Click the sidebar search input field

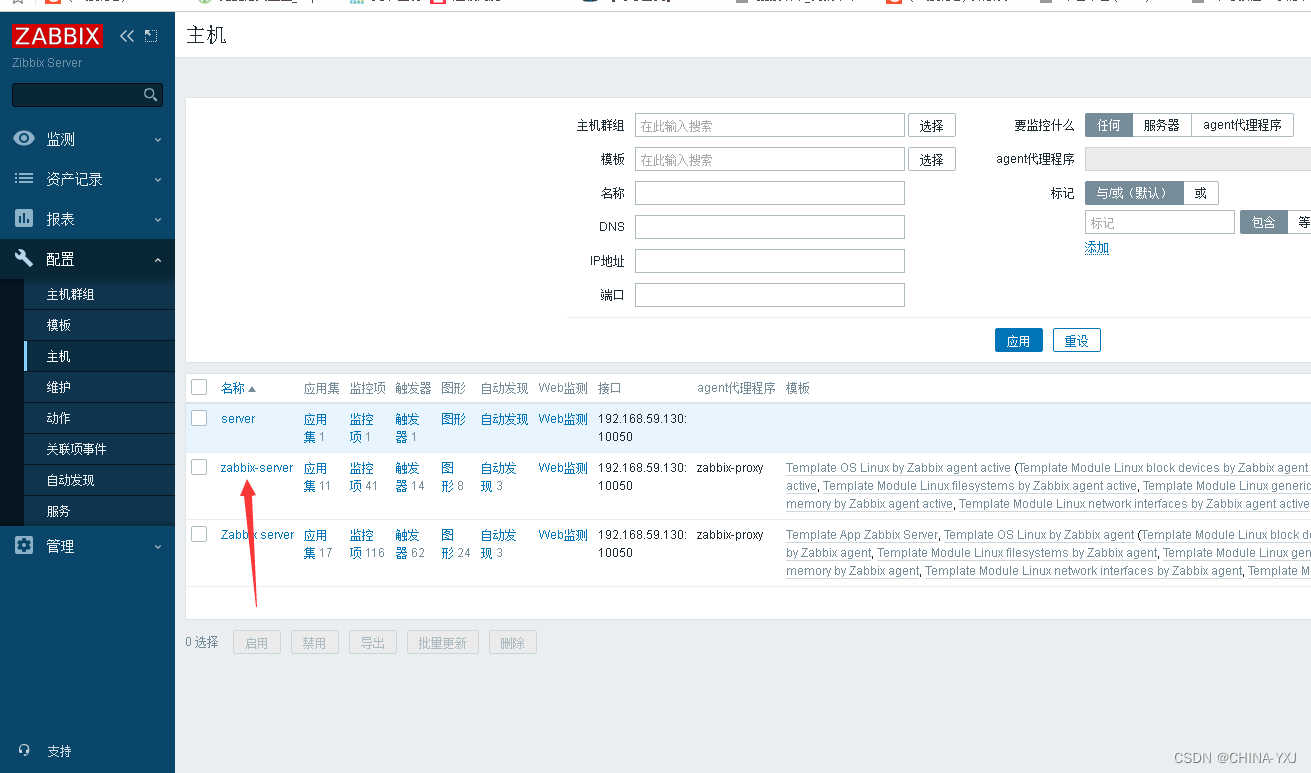point(77,95)
